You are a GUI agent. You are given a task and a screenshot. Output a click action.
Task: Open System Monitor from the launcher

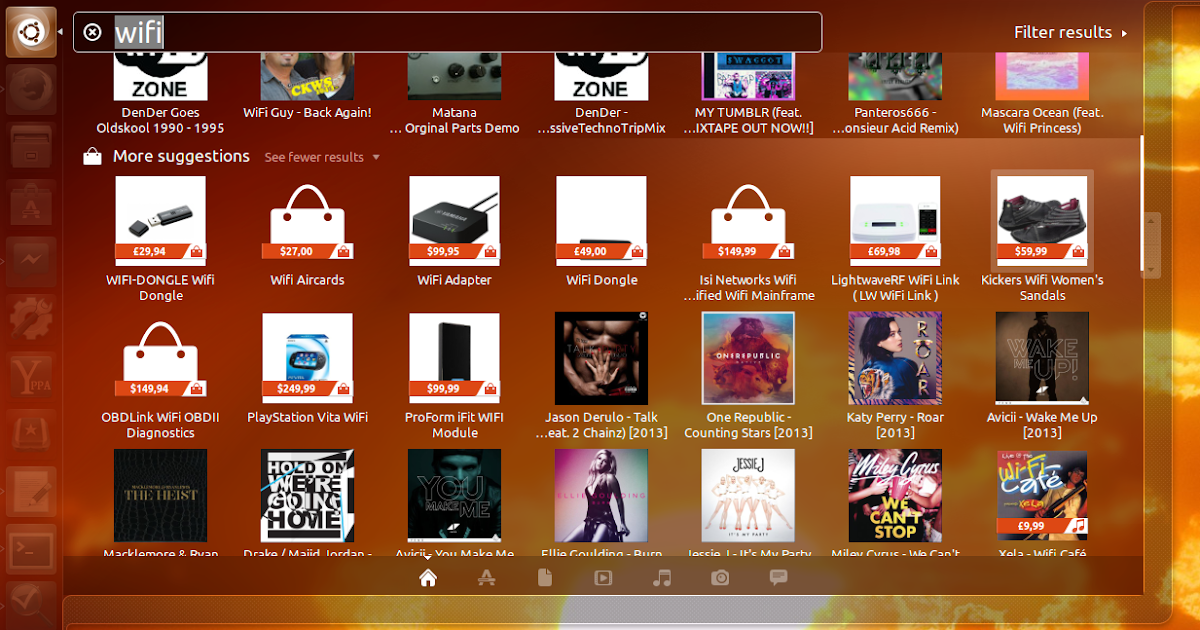pyautogui.click(x=31, y=261)
